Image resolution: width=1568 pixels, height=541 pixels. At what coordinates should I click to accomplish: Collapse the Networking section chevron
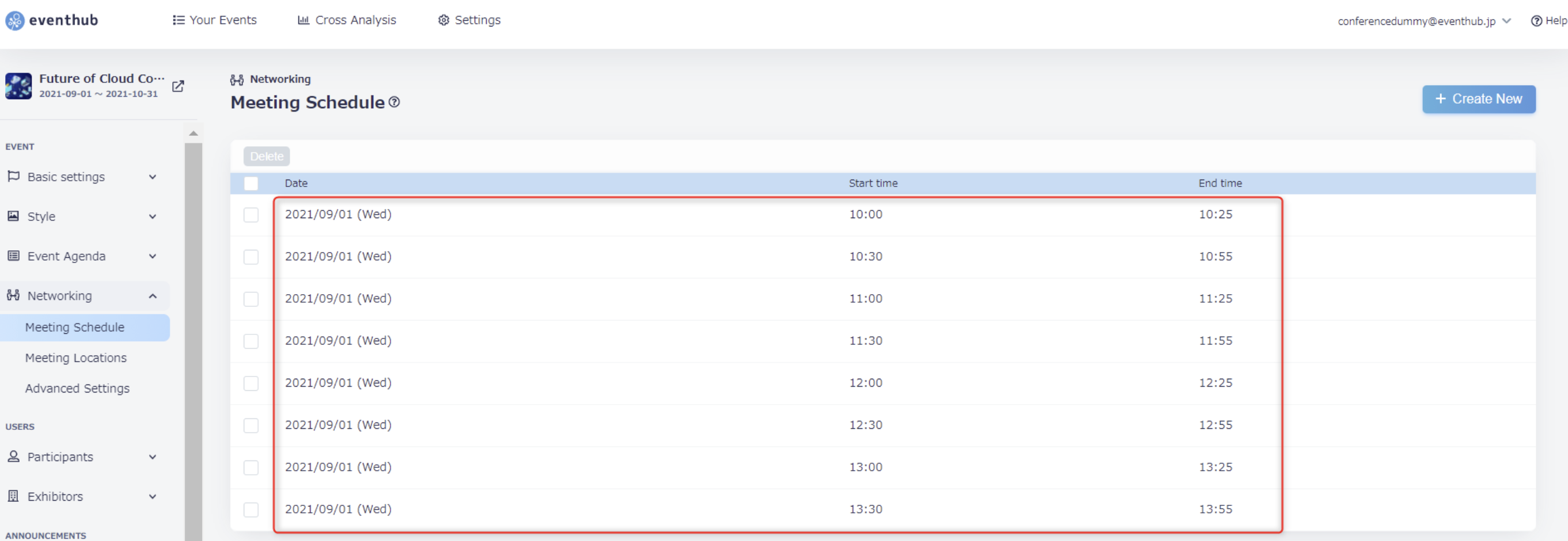153,296
